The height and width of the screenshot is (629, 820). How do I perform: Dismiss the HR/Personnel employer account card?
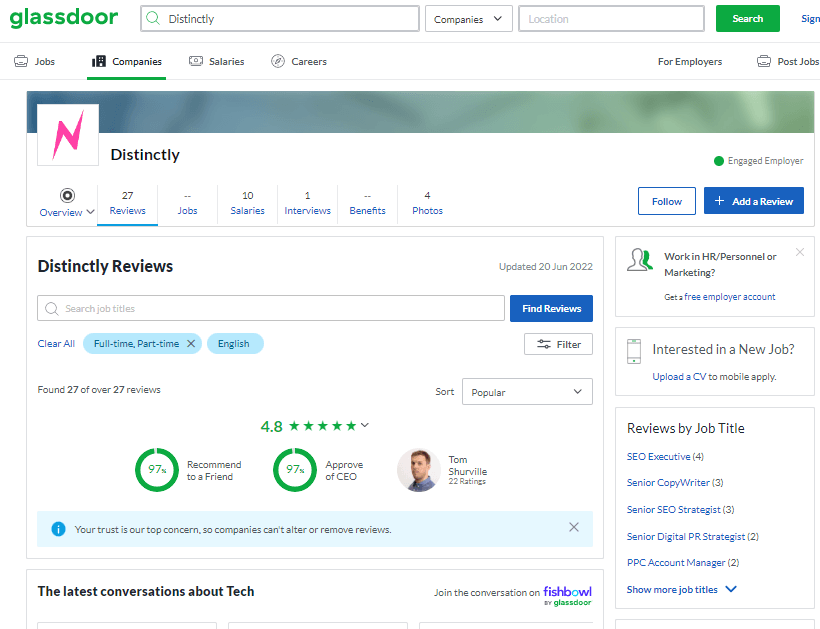(800, 252)
